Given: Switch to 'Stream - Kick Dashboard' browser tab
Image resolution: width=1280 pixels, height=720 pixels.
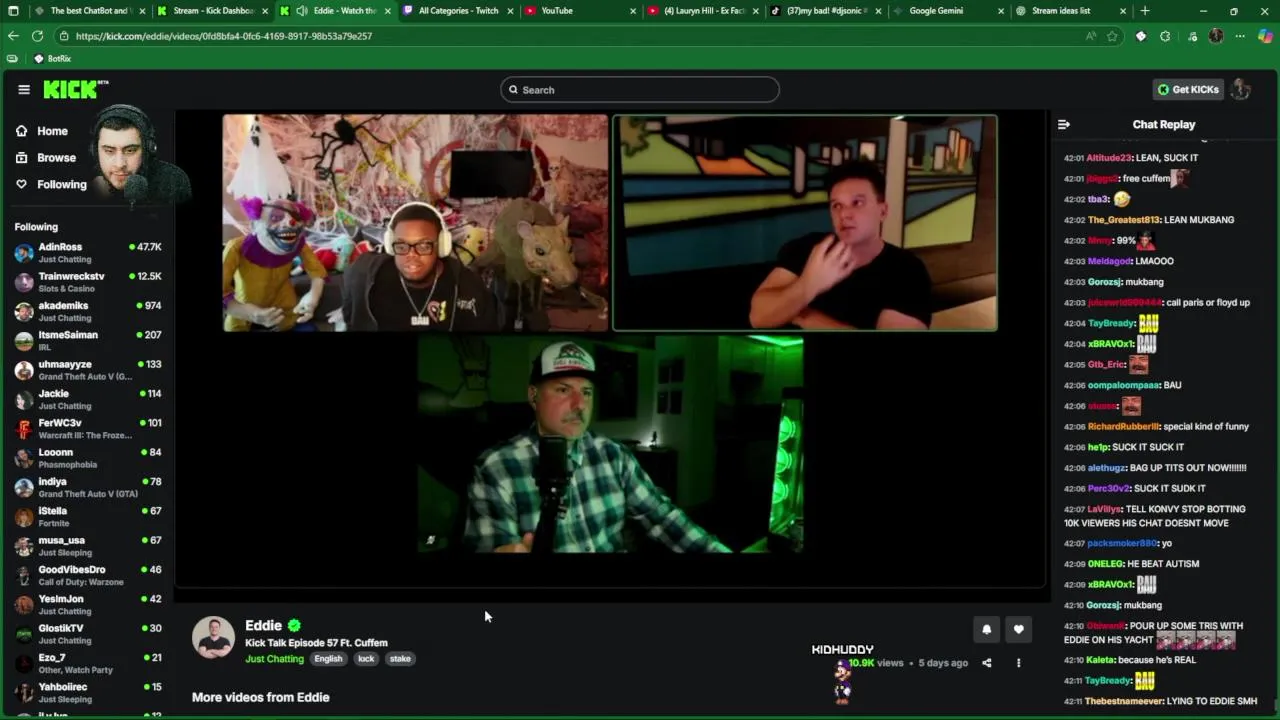Looking at the screenshot, I should coord(211,11).
